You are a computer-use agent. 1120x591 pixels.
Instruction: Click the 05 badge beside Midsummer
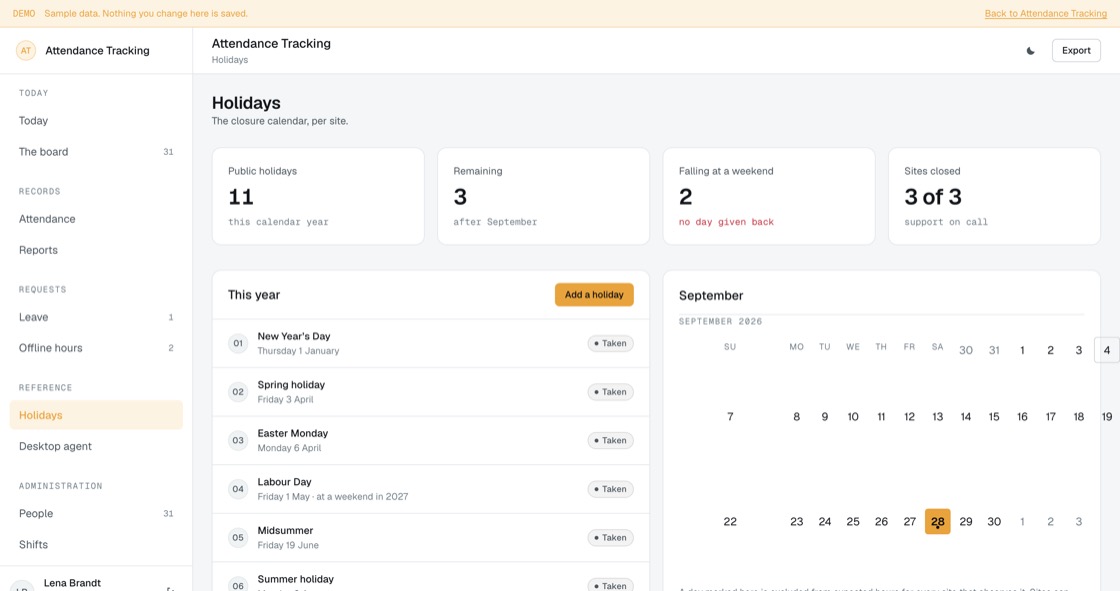[238, 538]
